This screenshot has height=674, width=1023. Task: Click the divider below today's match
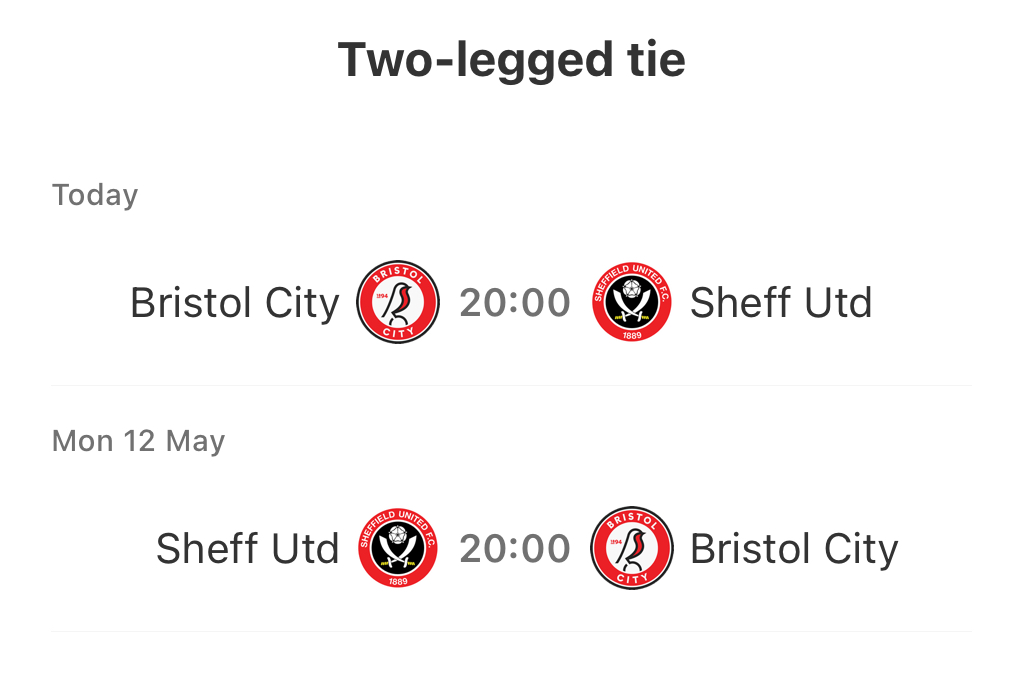click(512, 386)
